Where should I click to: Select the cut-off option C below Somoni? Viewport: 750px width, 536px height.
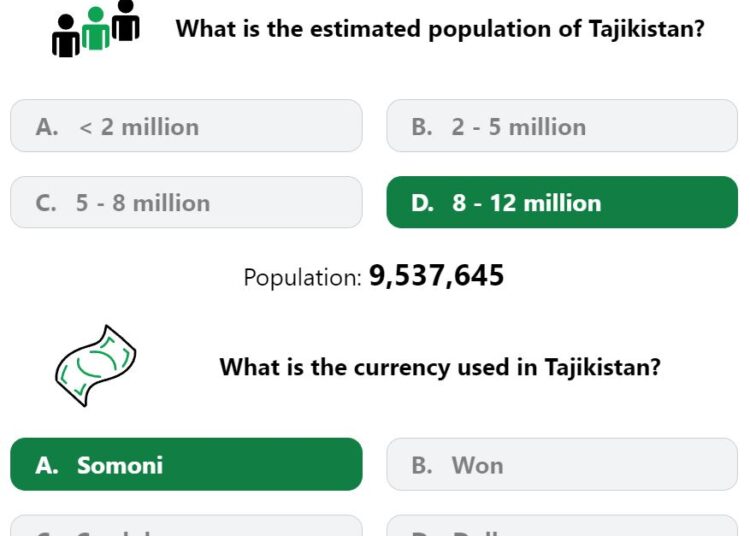186,525
